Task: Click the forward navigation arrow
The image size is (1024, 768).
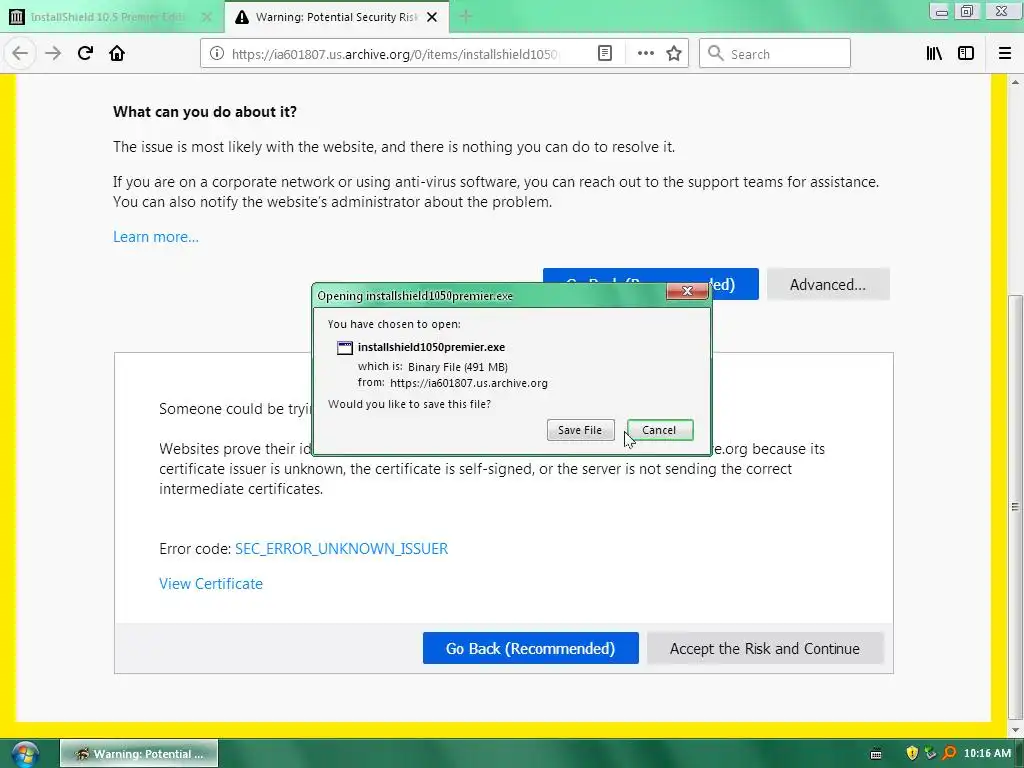Action: [53, 54]
